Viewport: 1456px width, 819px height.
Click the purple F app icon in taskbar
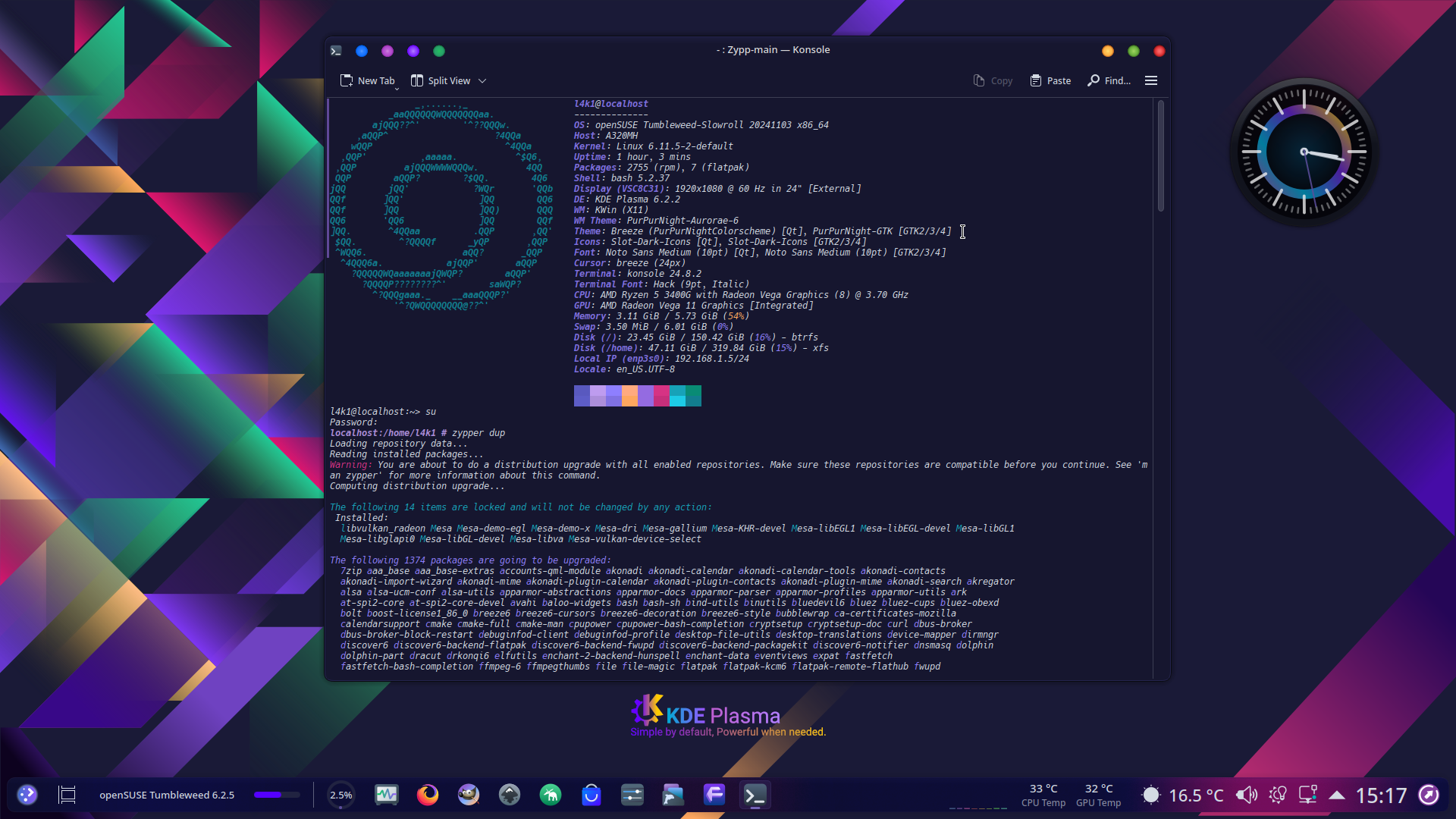click(714, 795)
